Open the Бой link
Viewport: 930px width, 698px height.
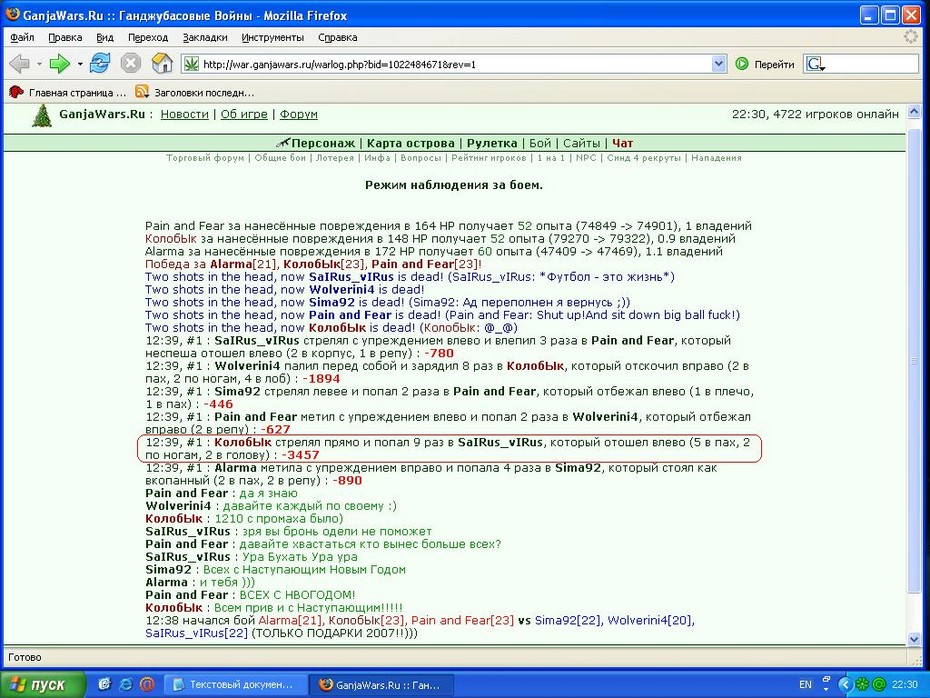[x=540, y=143]
